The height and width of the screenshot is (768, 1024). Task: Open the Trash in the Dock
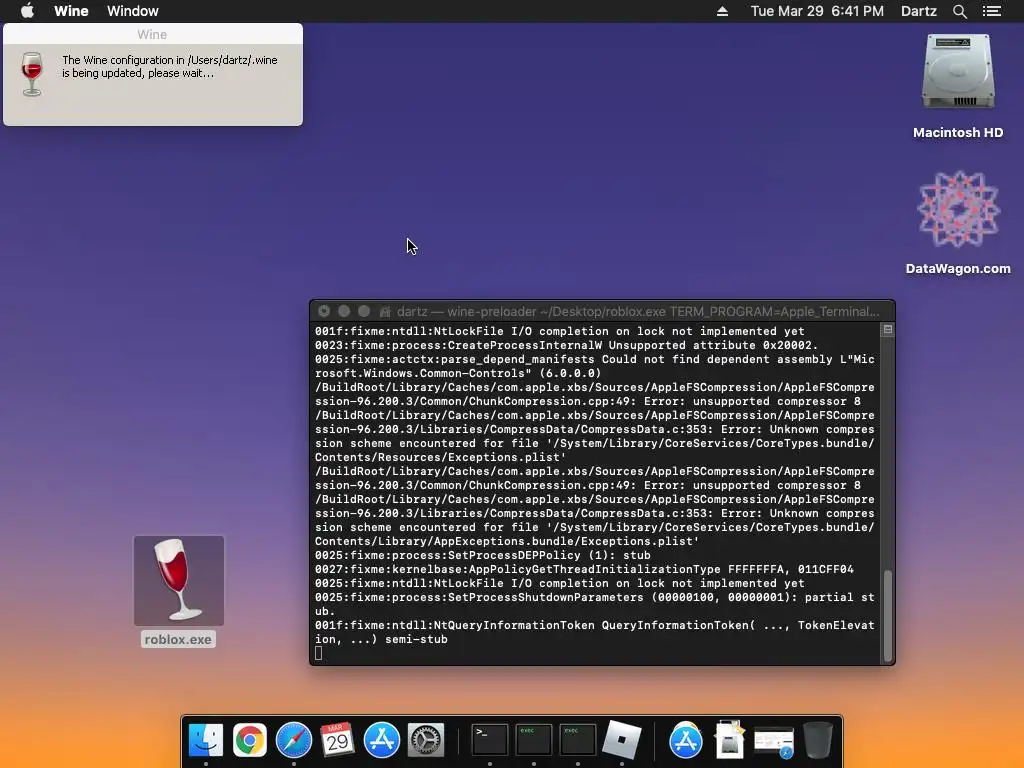[818, 740]
